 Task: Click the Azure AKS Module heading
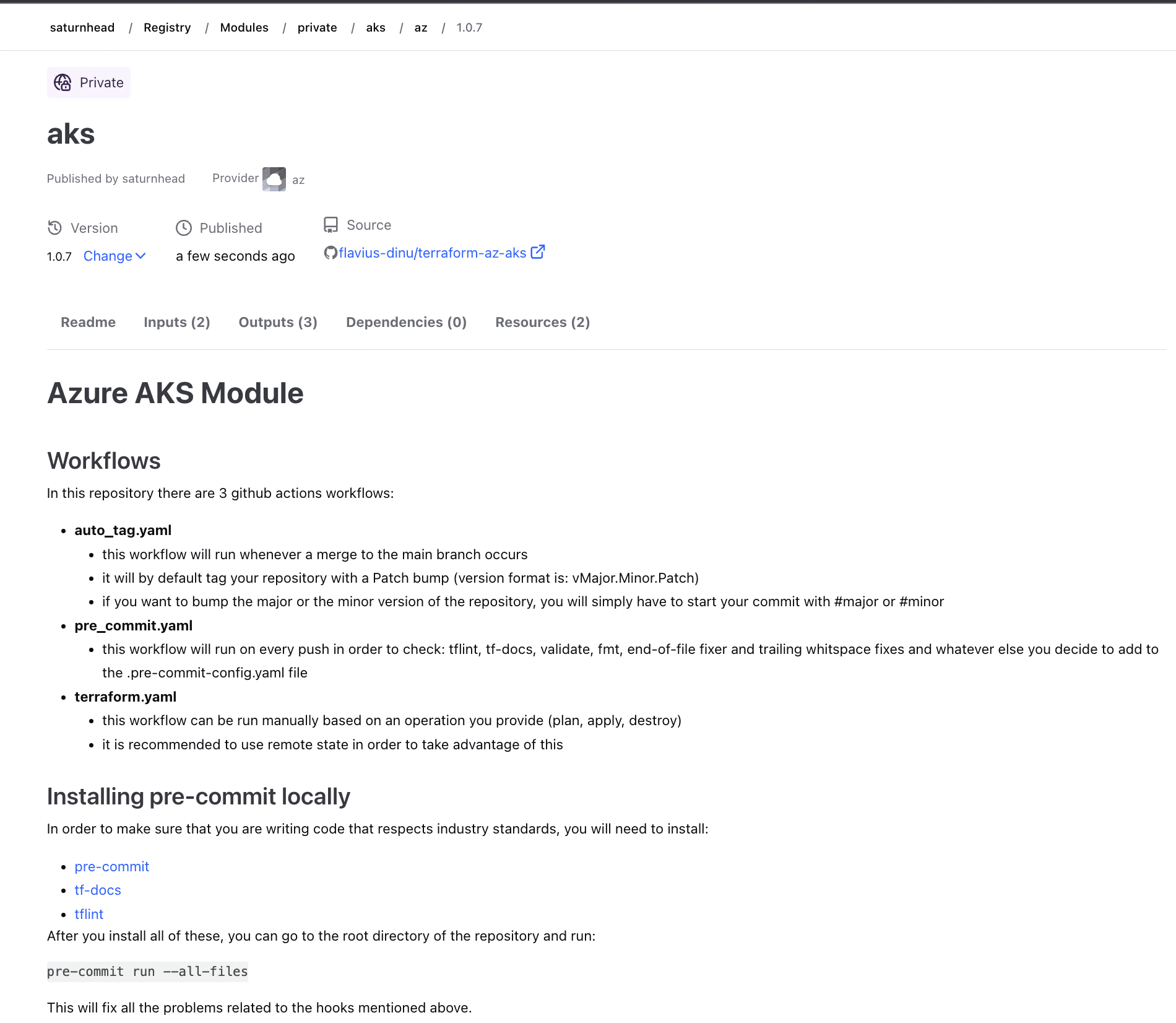176,393
